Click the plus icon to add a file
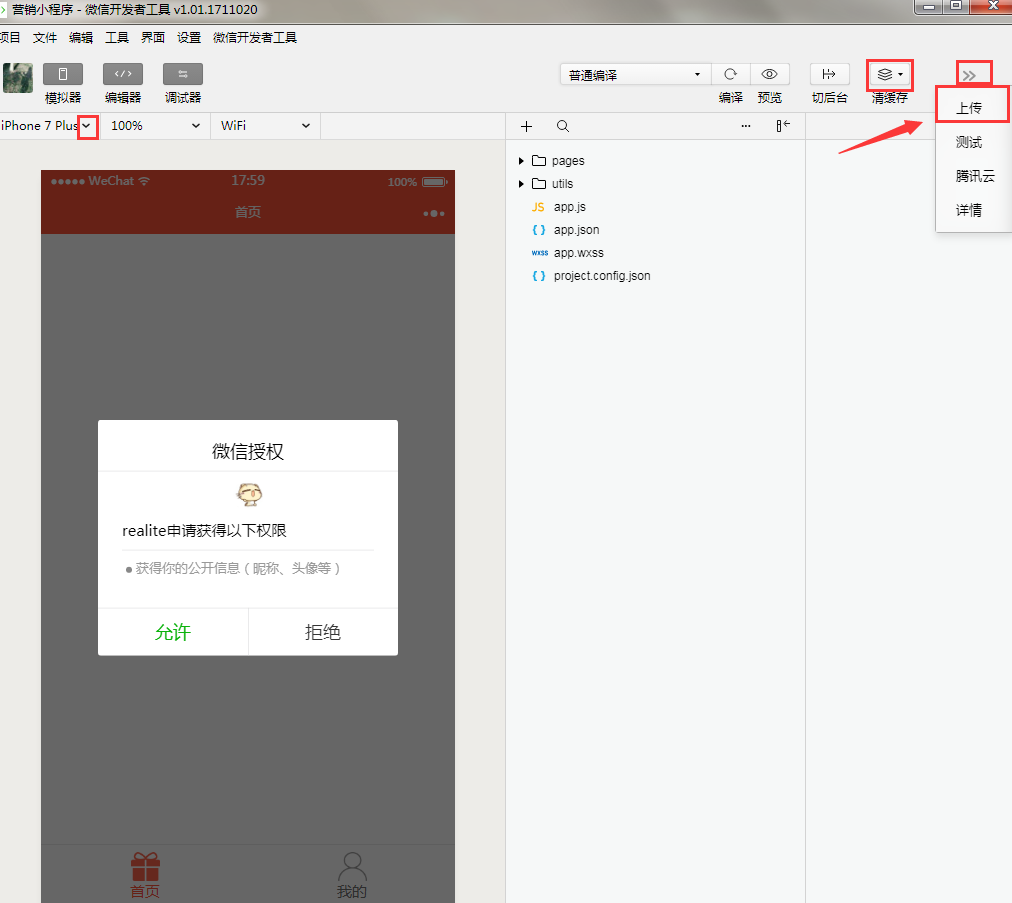 coord(527,127)
